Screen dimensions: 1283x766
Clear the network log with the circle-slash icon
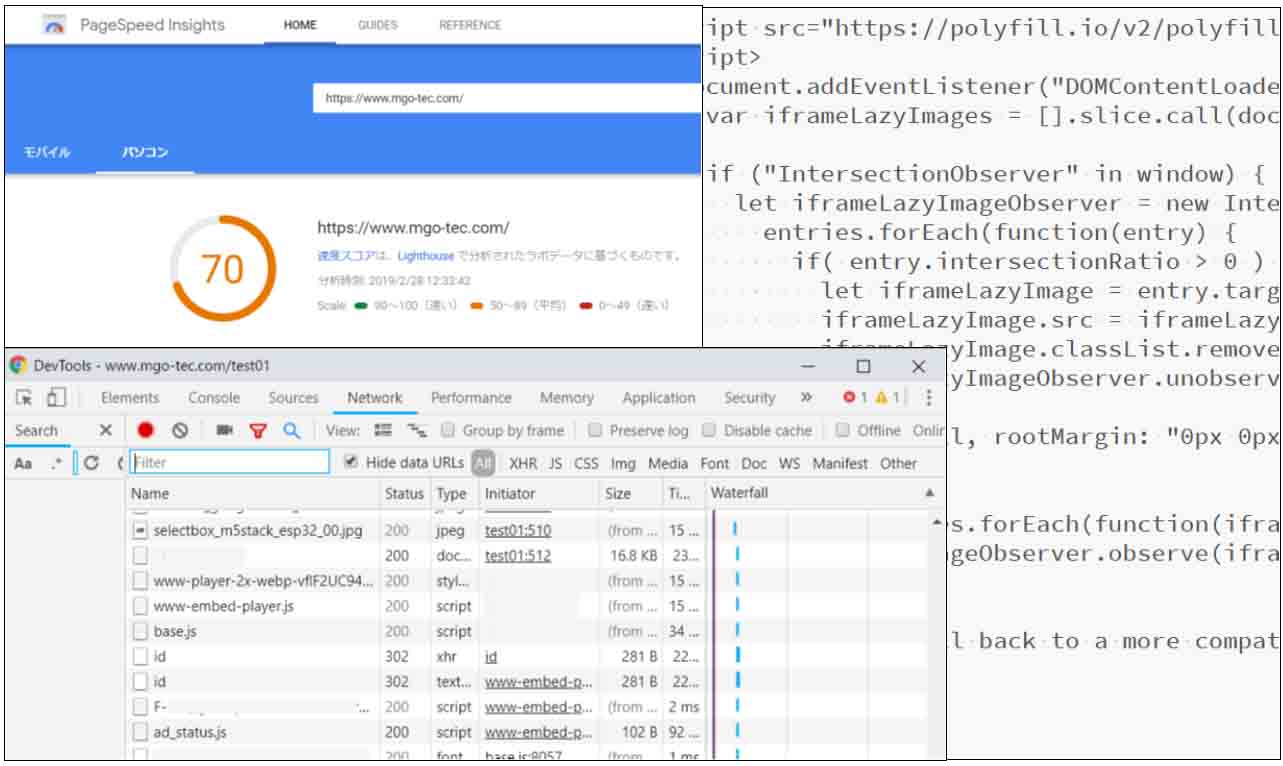coord(180,431)
